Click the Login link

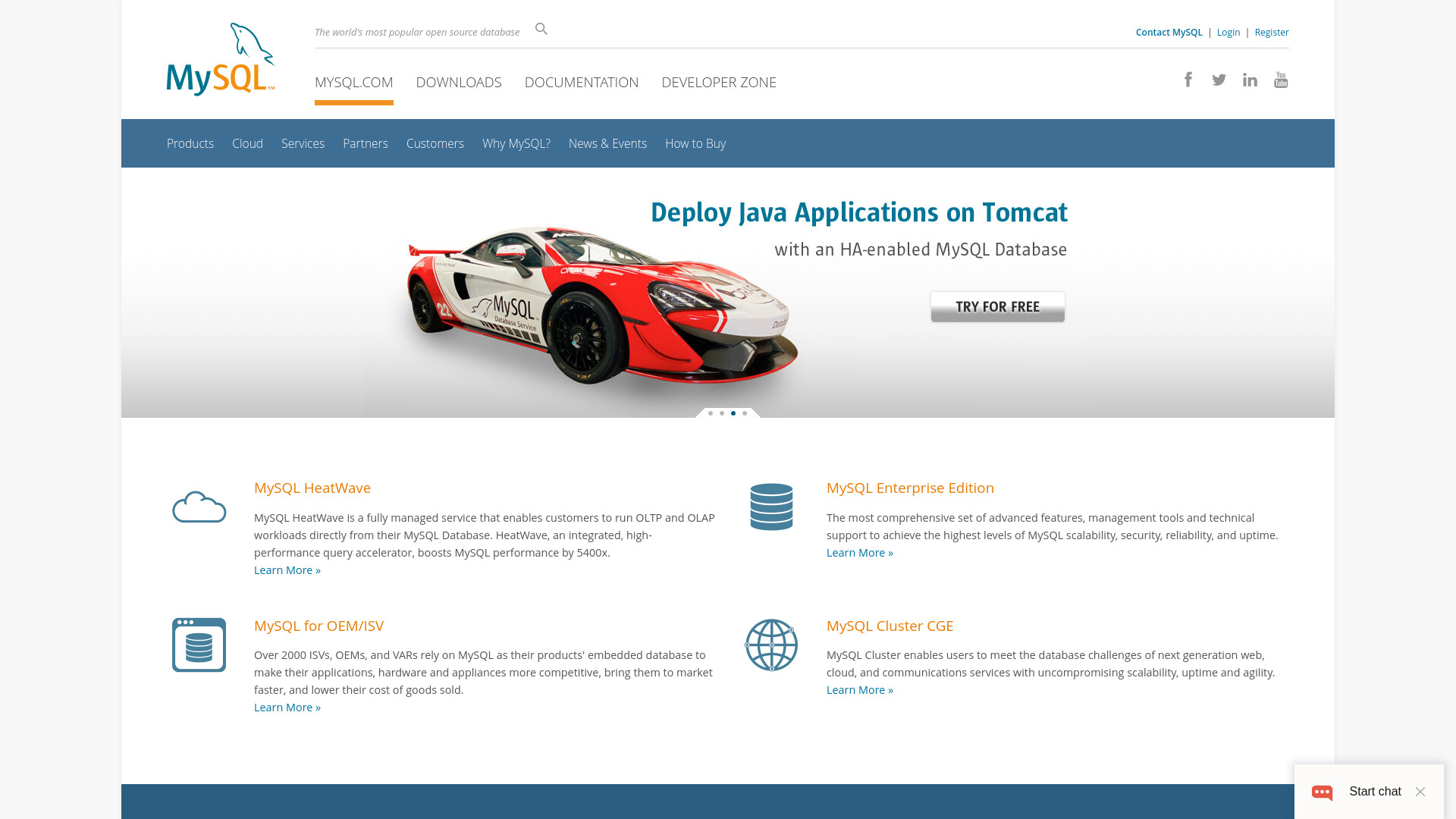[x=1228, y=33]
